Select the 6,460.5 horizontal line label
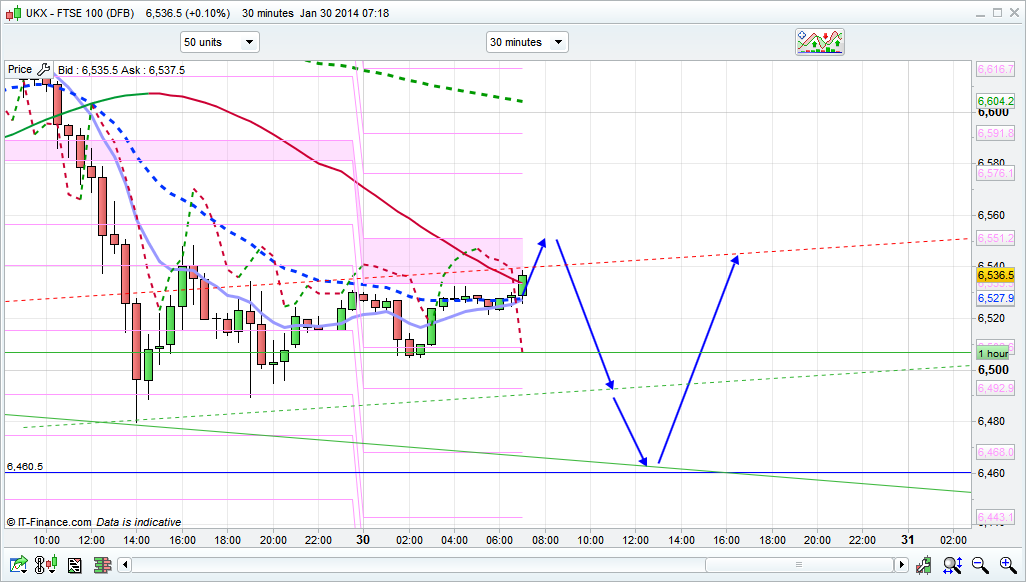 click(24, 466)
